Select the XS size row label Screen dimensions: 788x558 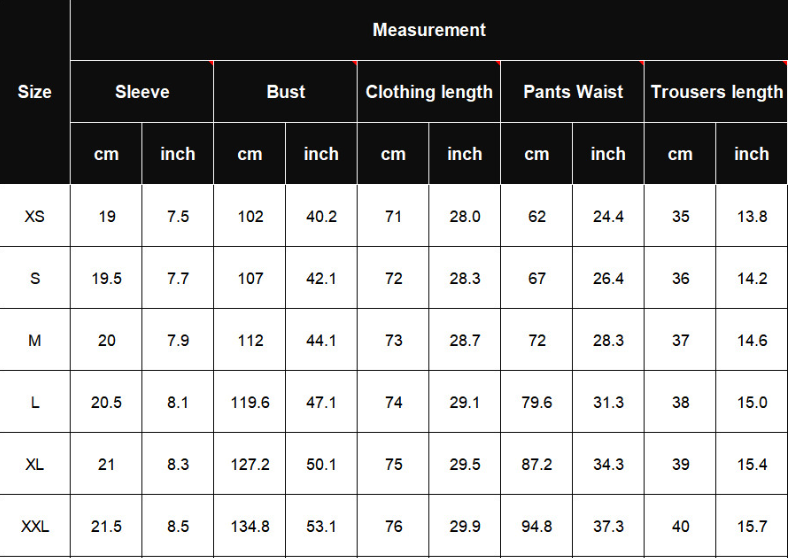(x=35, y=216)
